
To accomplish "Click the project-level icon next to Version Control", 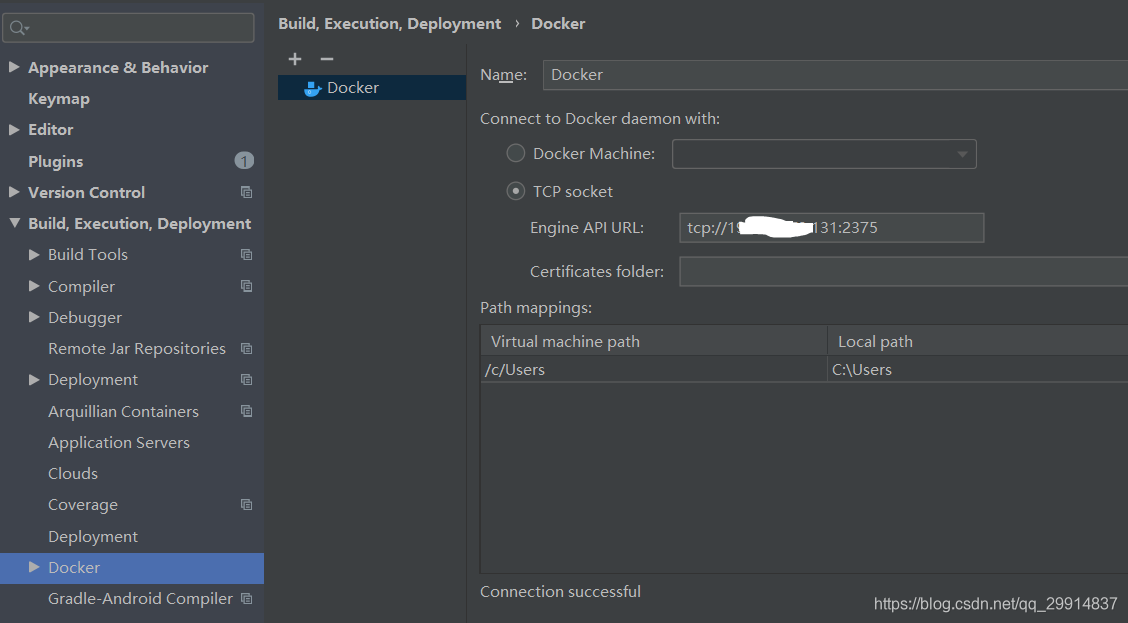I will point(247,192).
